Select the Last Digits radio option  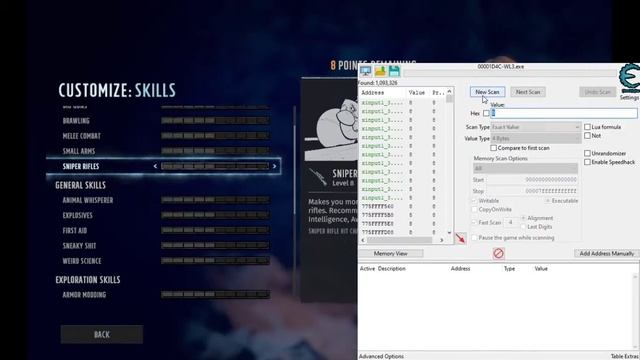[x=523, y=227]
